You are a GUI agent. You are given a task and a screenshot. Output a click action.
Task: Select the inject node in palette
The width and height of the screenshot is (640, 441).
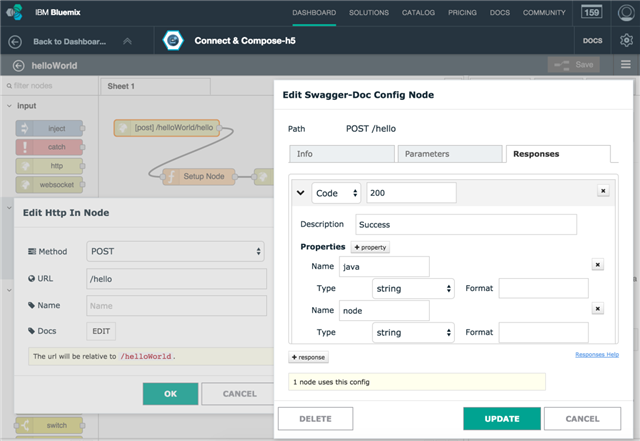point(49,128)
